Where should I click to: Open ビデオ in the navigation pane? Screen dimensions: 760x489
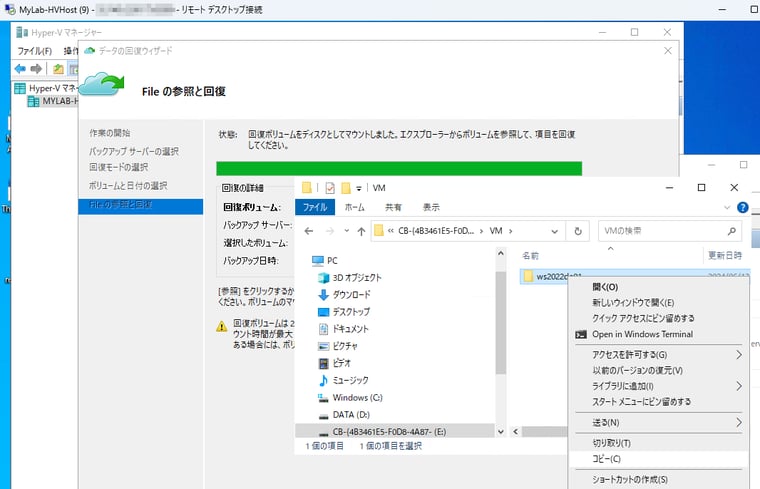(x=334, y=363)
